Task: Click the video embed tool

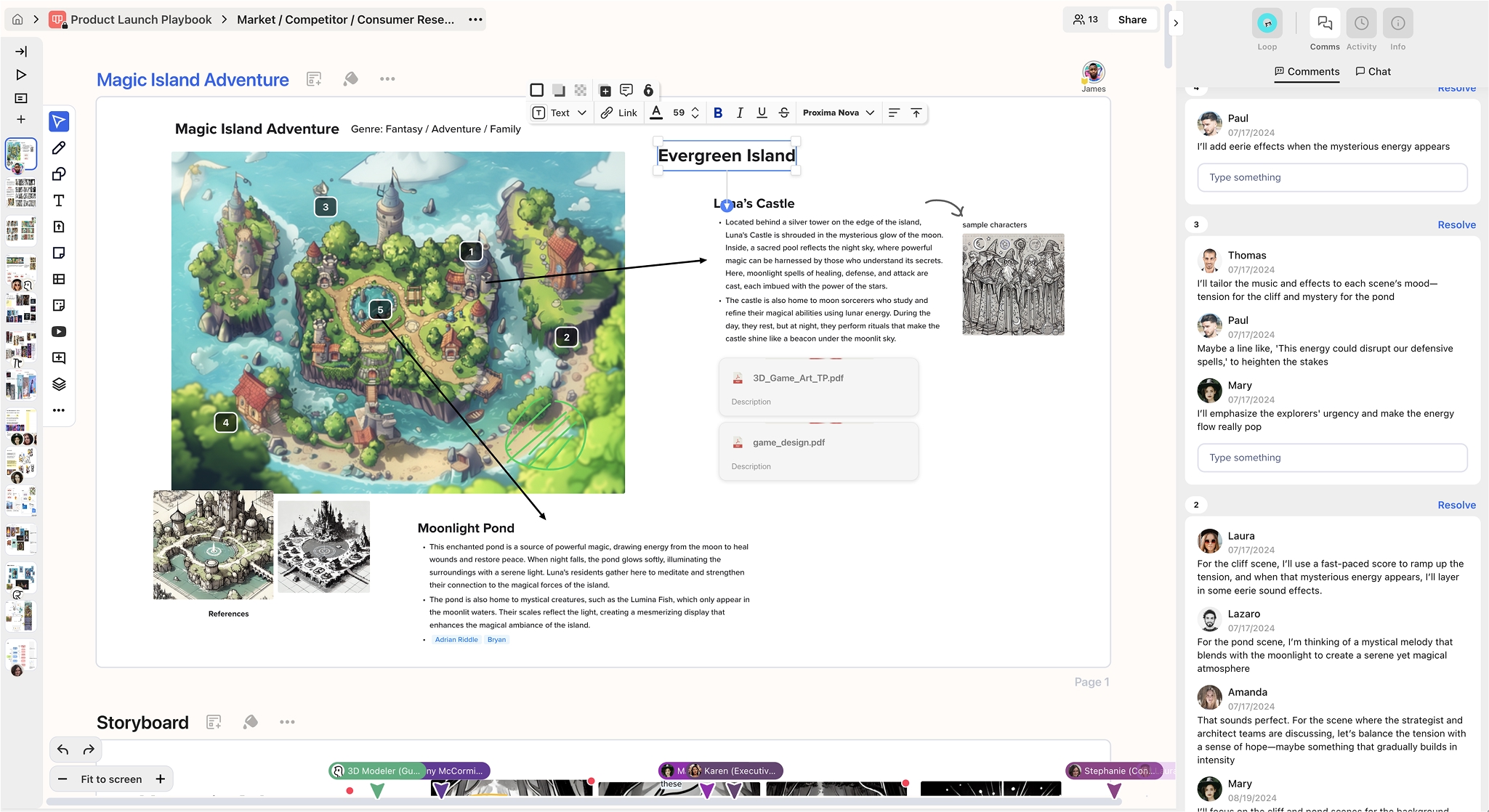Action: point(59,332)
